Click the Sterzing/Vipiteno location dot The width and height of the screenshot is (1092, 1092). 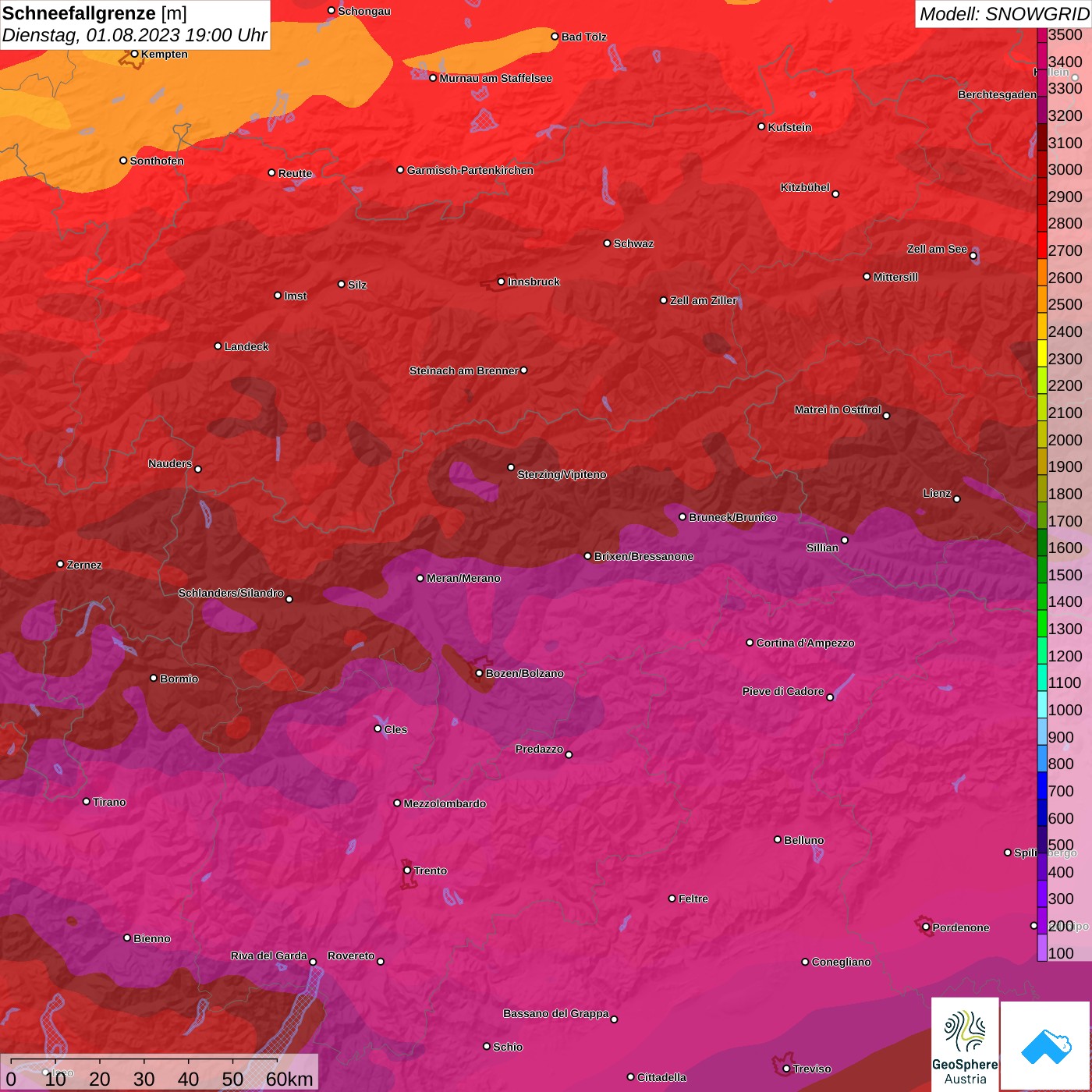511,467
